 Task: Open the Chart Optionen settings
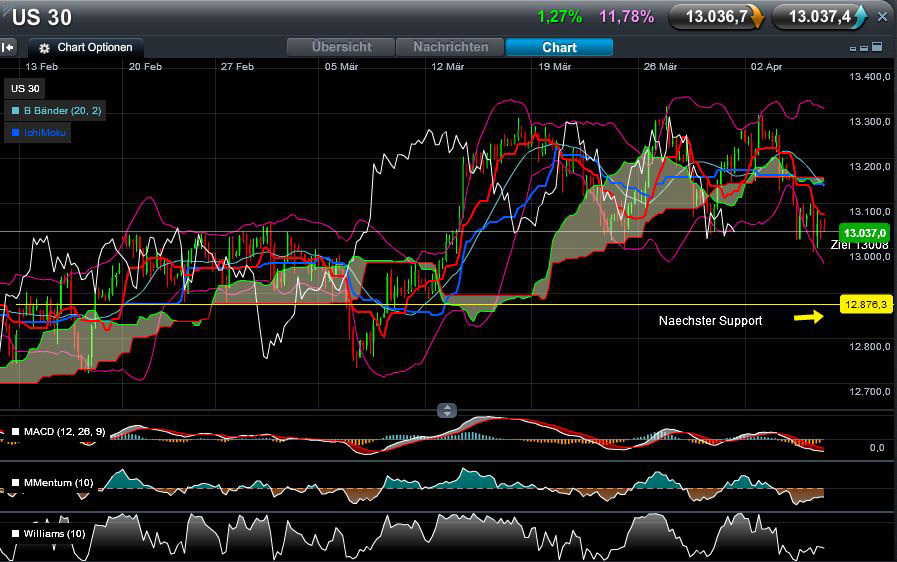(x=85, y=48)
